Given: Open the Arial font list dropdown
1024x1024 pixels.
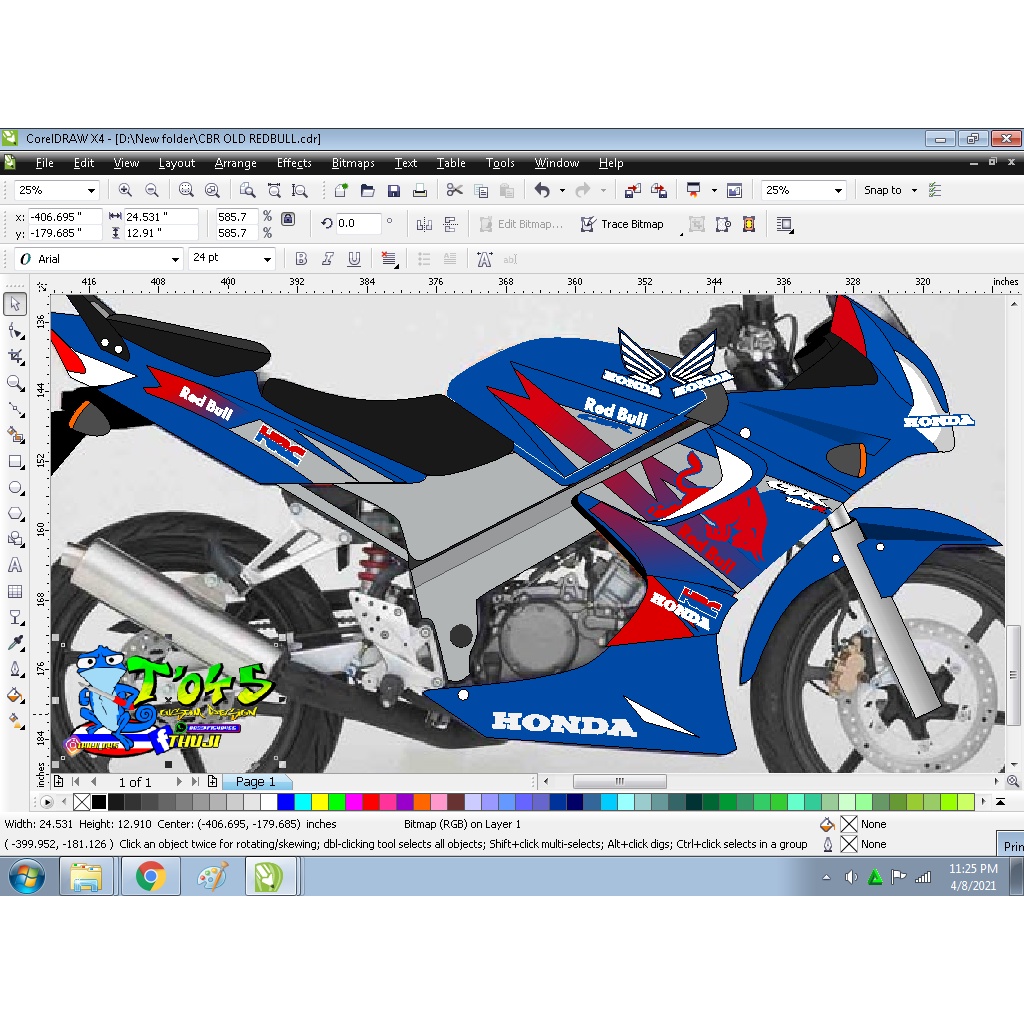Looking at the screenshot, I should click(x=175, y=259).
